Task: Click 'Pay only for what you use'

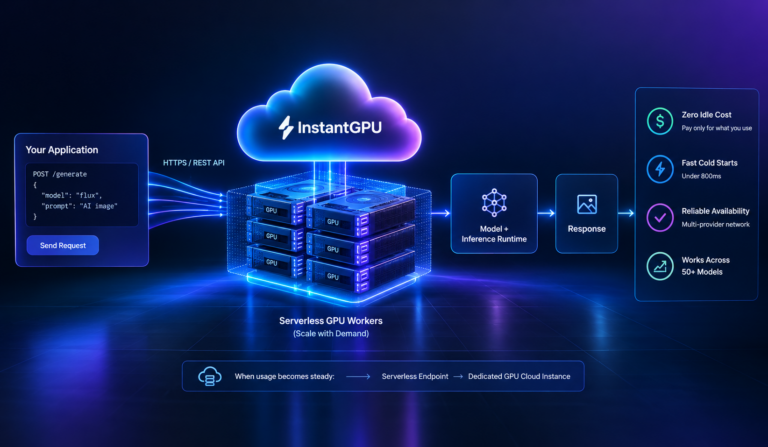Action: pyautogui.click(x=717, y=128)
